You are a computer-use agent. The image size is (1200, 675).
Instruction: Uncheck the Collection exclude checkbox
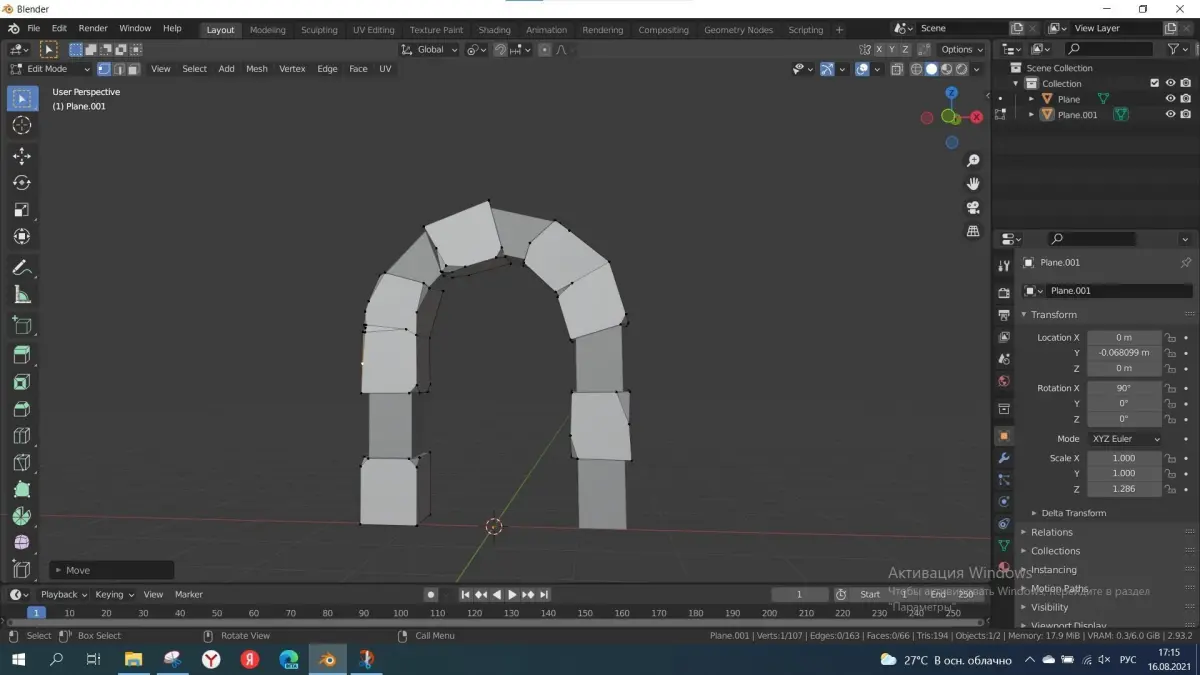[1155, 83]
